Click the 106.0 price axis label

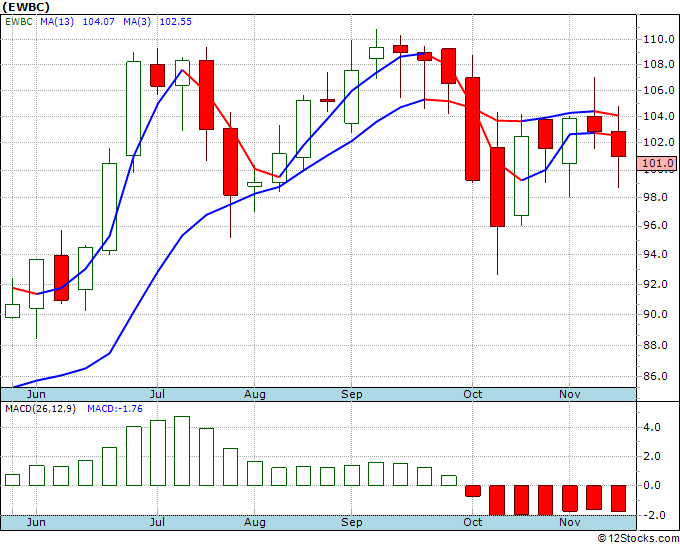pyautogui.click(x=658, y=90)
